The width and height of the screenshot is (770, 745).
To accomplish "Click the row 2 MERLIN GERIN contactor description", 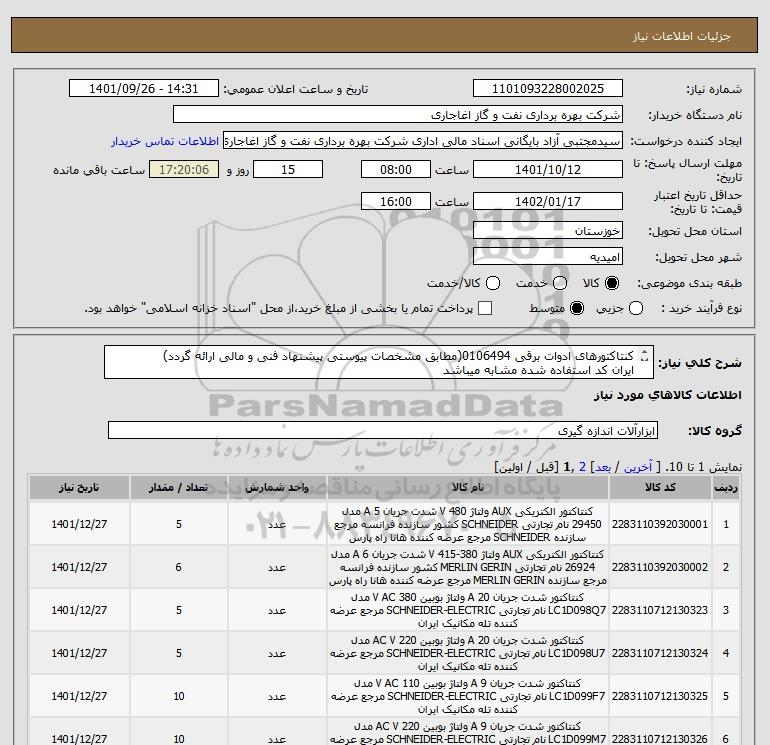I will tap(468, 567).
